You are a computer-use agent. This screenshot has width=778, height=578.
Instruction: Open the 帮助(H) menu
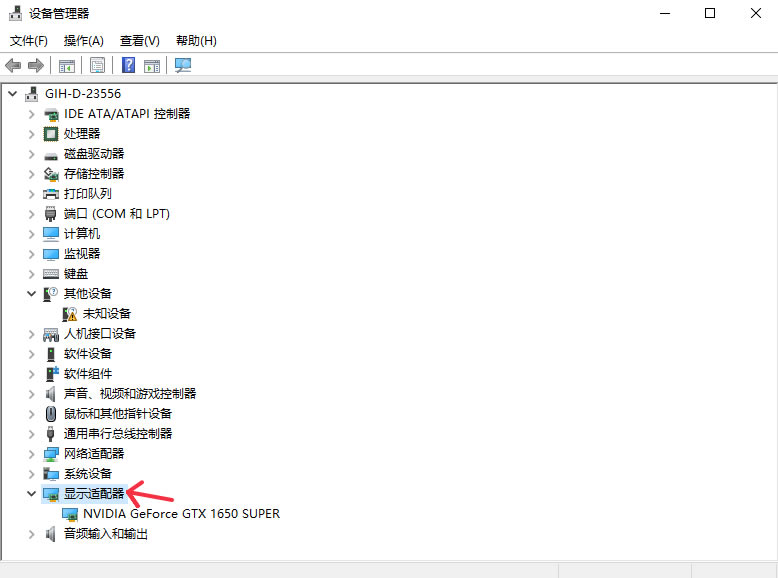pyautogui.click(x=196, y=41)
